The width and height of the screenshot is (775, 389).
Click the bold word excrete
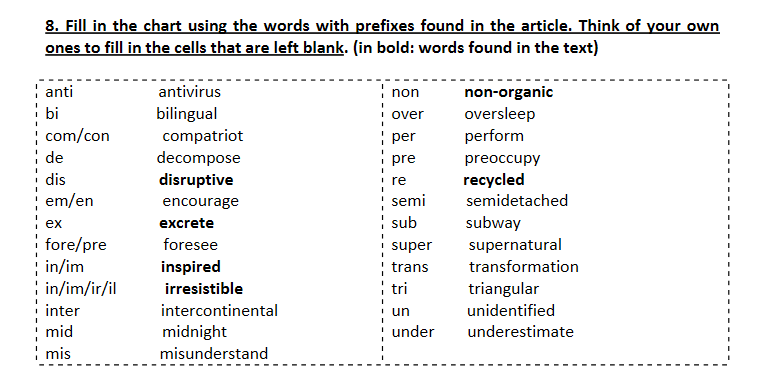[186, 223]
